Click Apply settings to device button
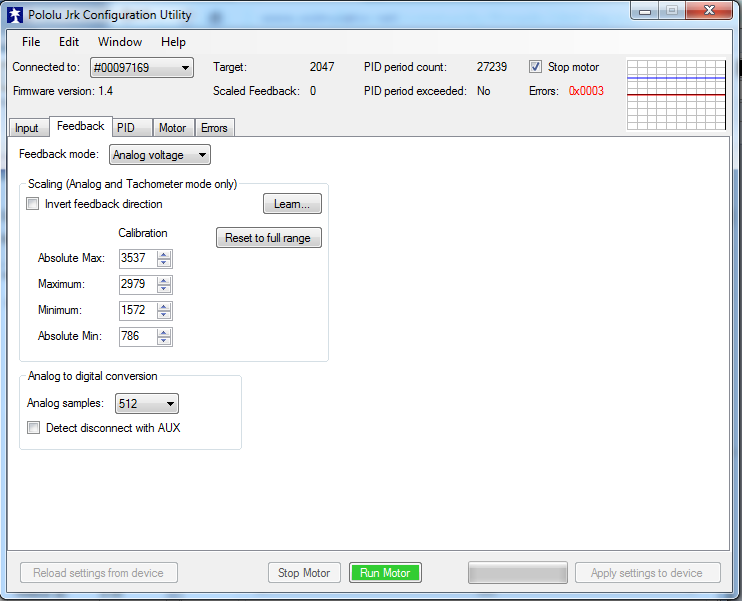Screen dimensions: 742x601 pos(647,573)
